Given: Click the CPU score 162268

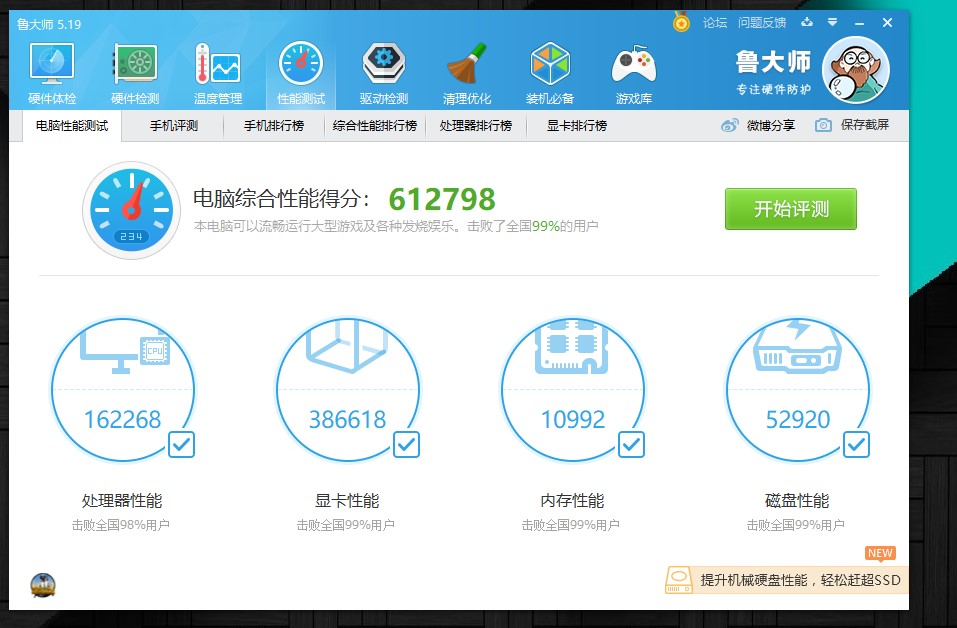Looking at the screenshot, I should (x=123, y=419).
